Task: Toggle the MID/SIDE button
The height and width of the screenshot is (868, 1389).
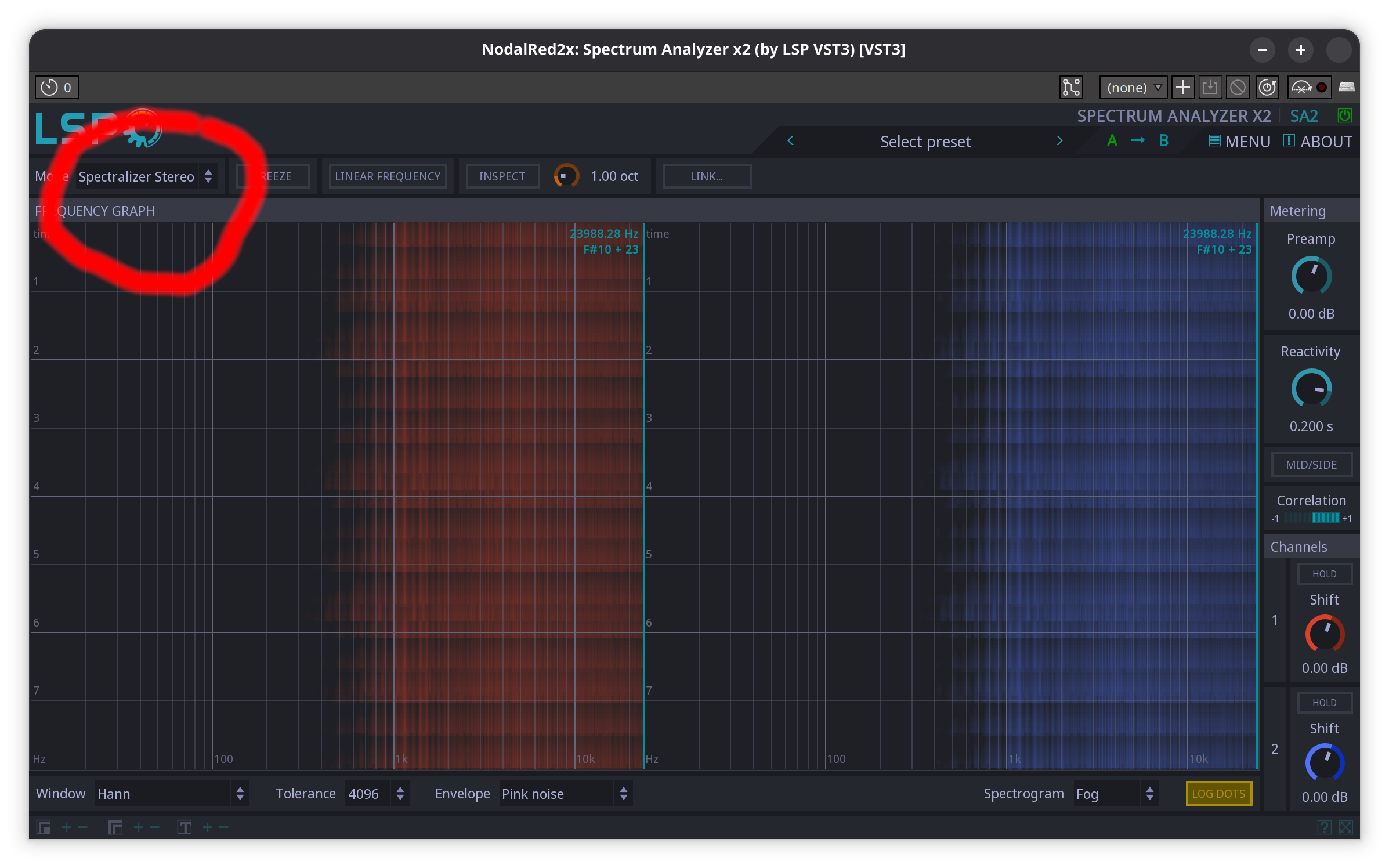Action: 1311,465
